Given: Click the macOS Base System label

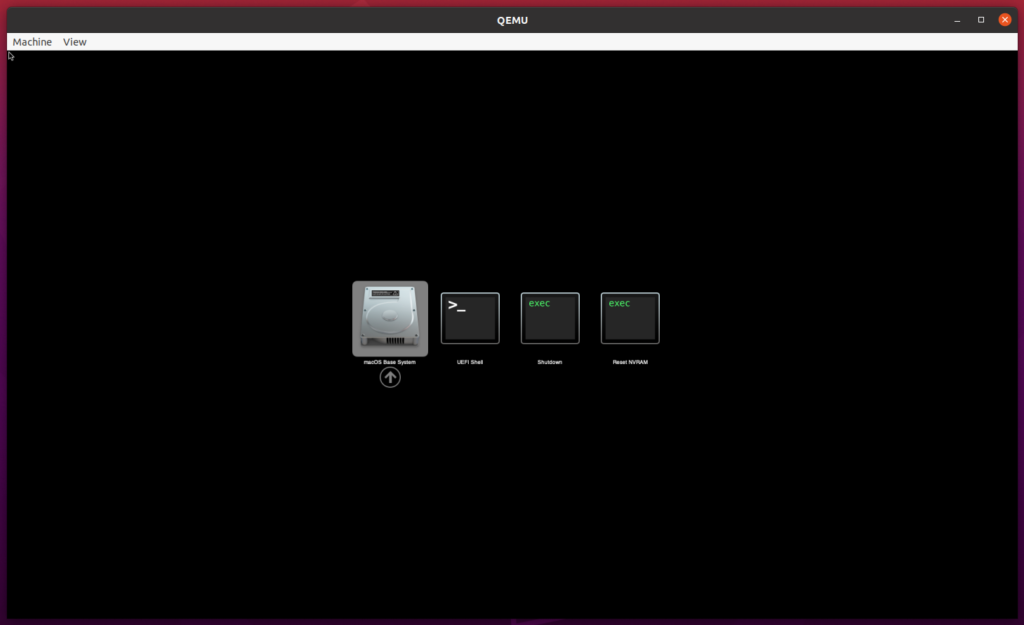Looking at the screenshot, I should pos(390,362).
